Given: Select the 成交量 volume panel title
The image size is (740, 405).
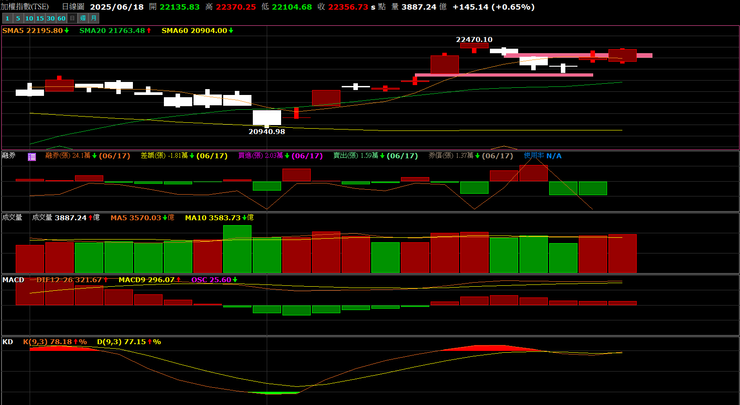Looking at the screenshot, I should pyautogui.click(x=11, y=217).
